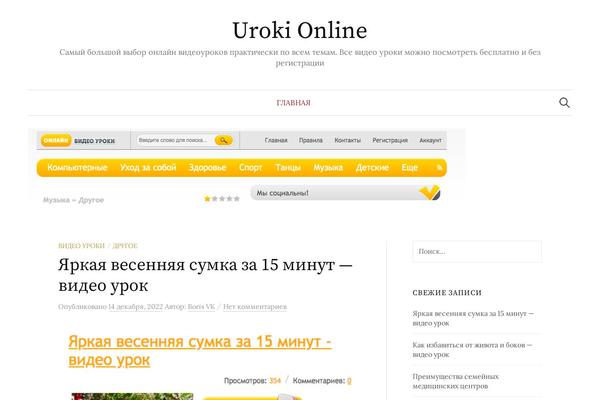Click the Просмотров: 354 text
The height and width of the screenshot is (400, 600).
pyautogui.click(x=252, y=381)
